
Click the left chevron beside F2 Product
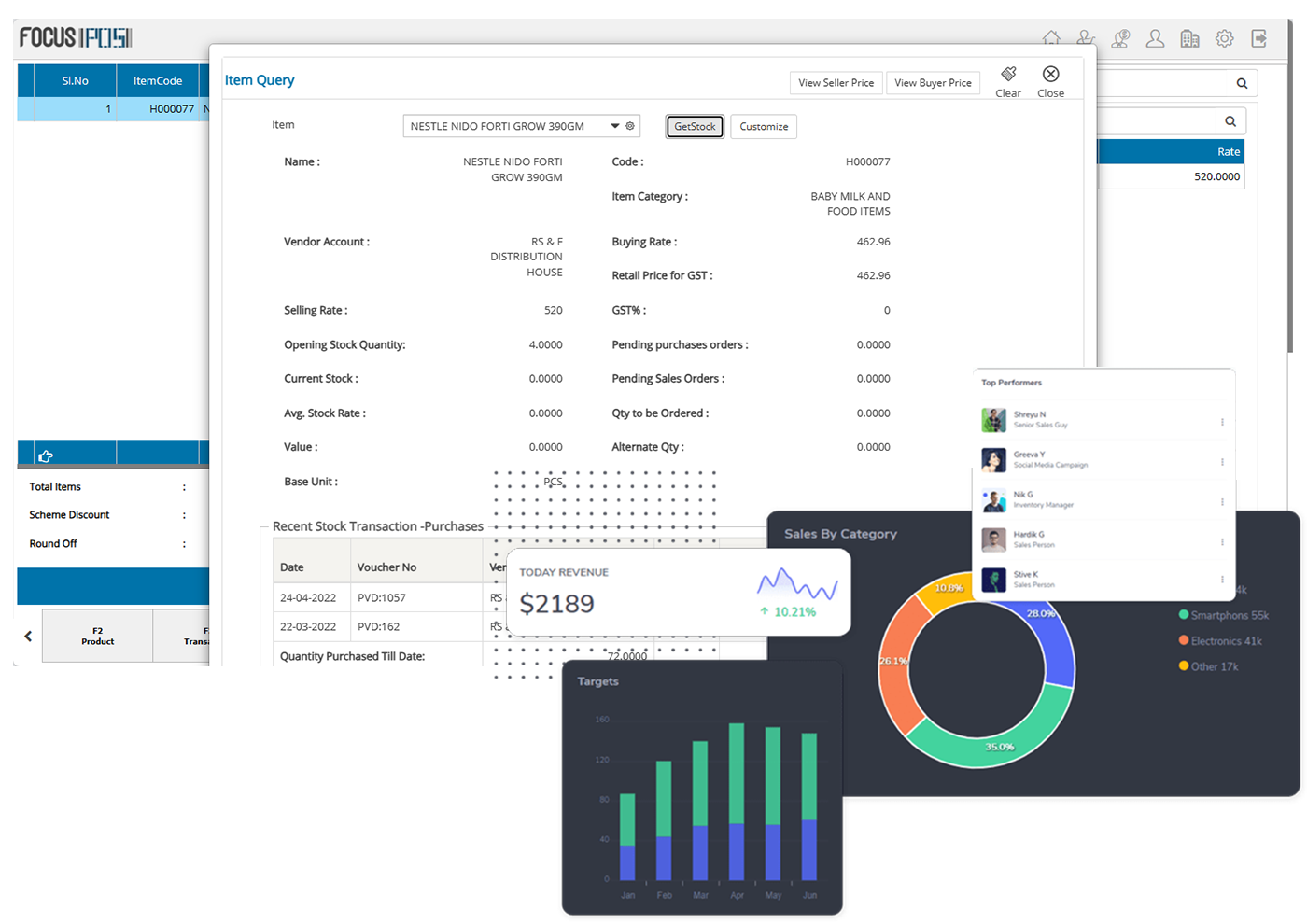[x=28, y=636]
